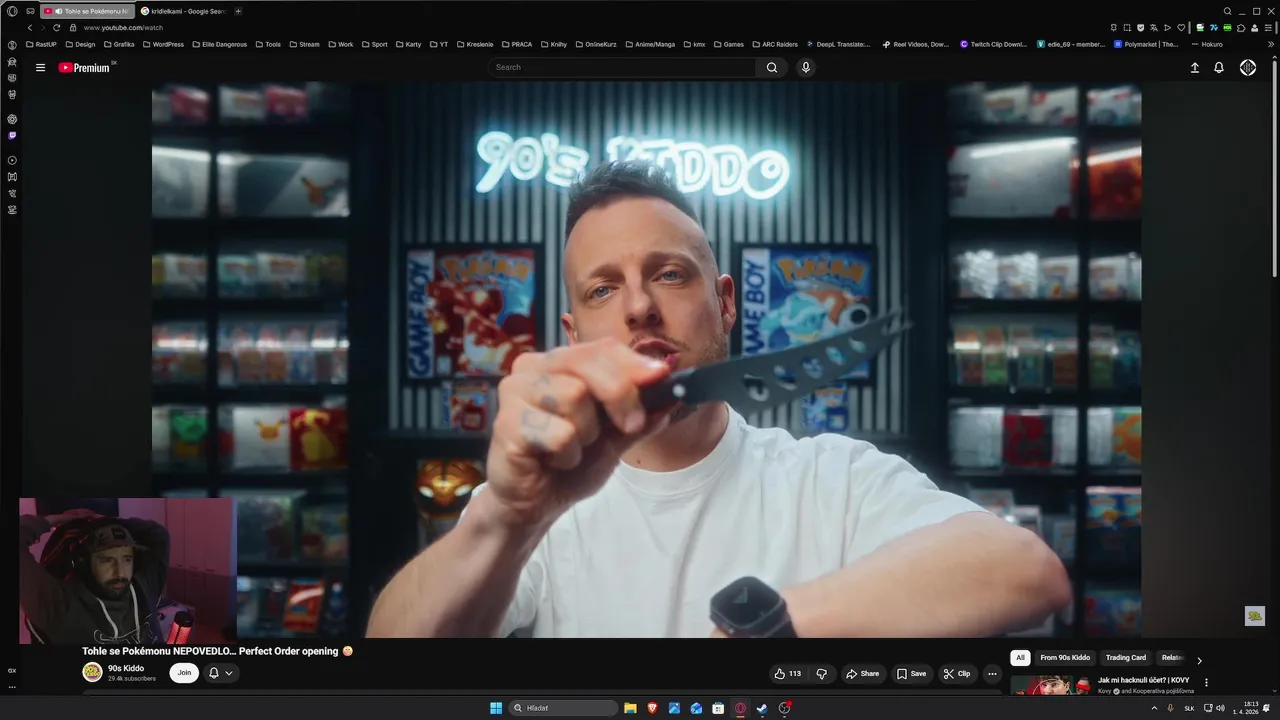Open more actions three-dot menu
Screen dimensions: 1280x720
[x=992, y=674]
